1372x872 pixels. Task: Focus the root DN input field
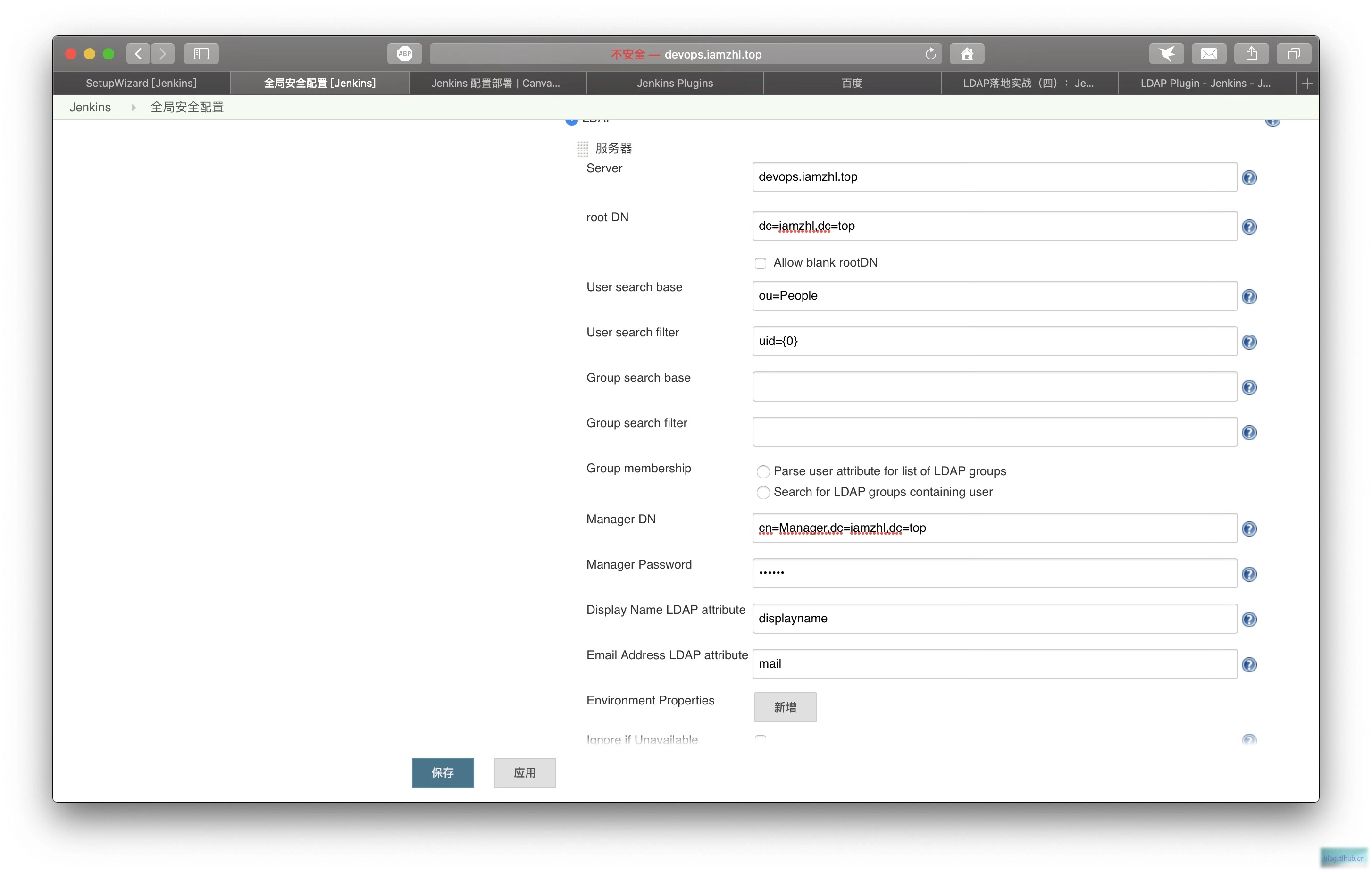[994, 226]
